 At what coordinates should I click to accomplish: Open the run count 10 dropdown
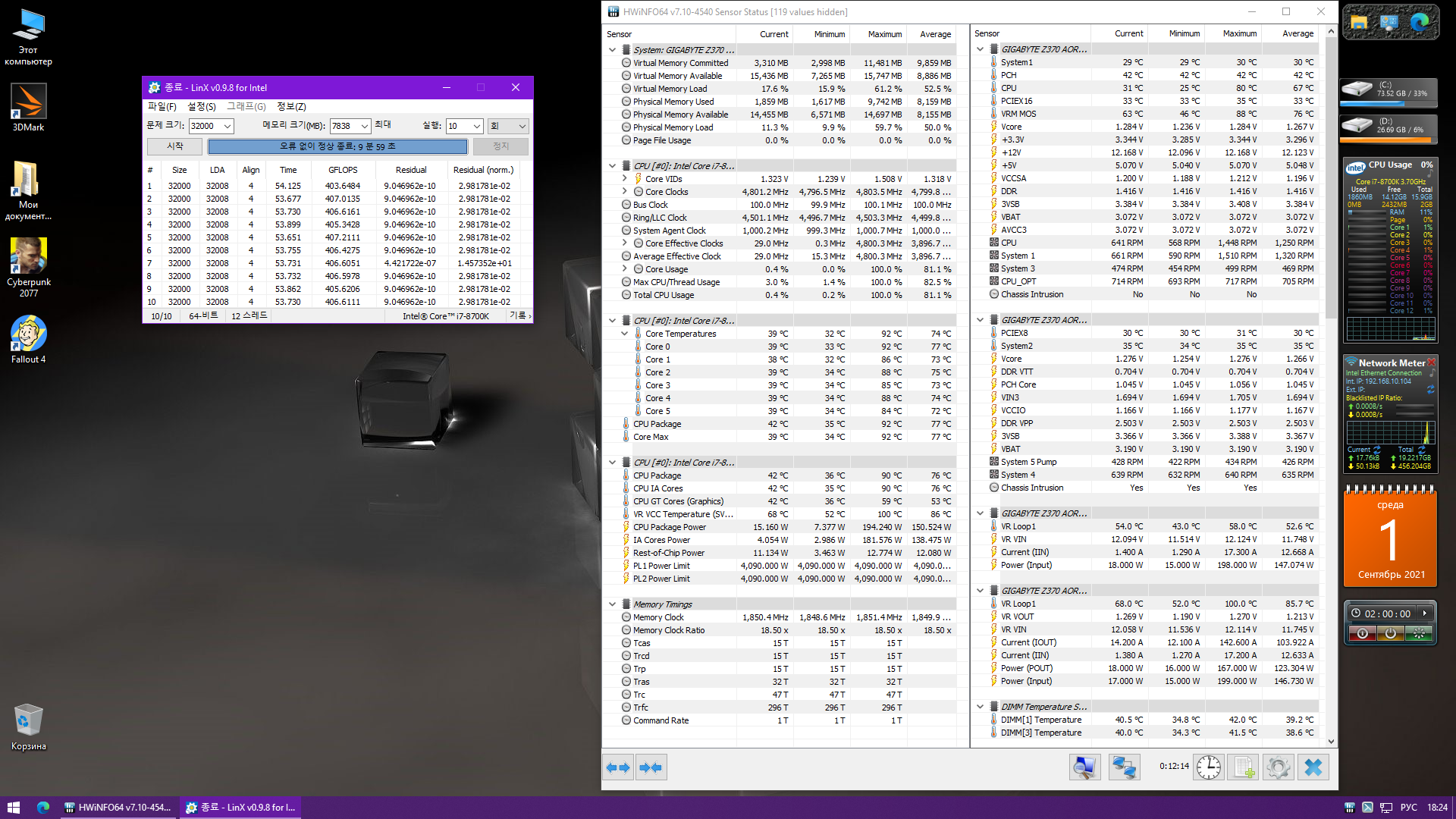click(x=477, y=127)
